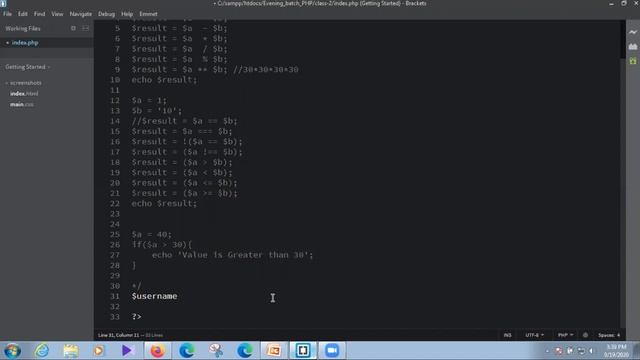Click the if($a > 30){ statement on line 26
Image resolution: width=640 pixels, height=360 pixels.
tap(162, 244)
